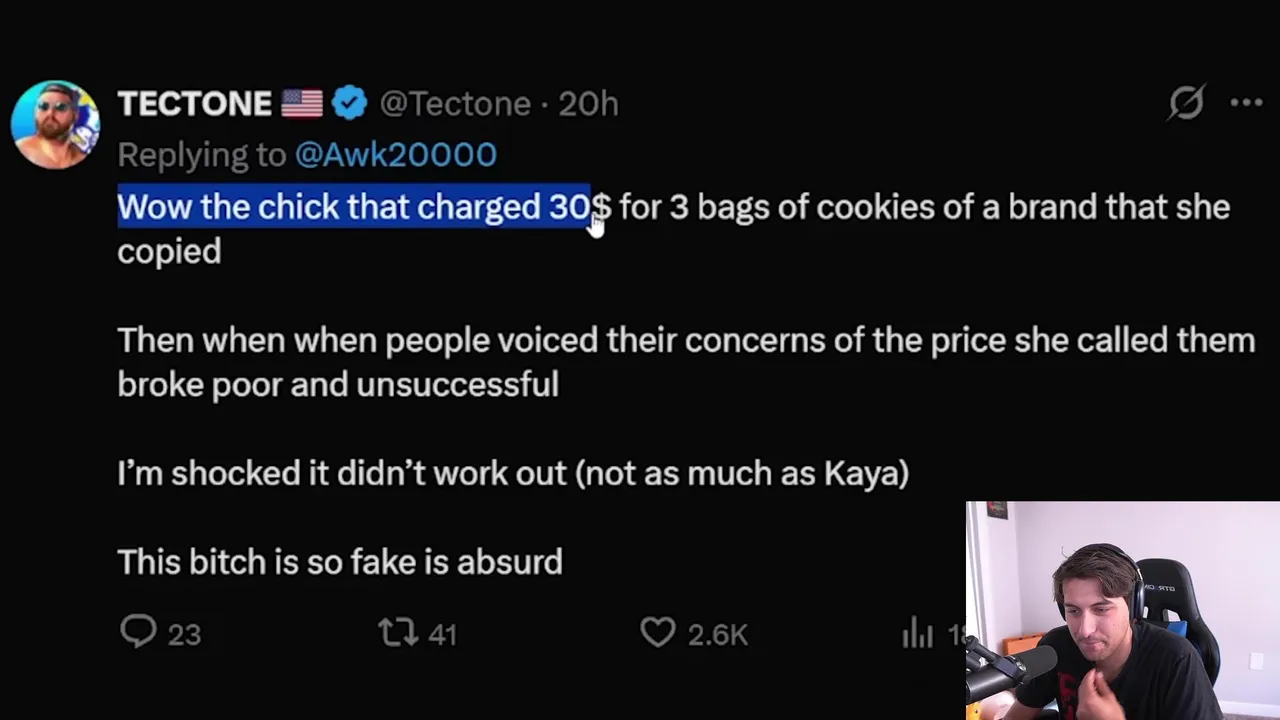
Task: Click the repost count 41
Action: [x=442, y=635]
